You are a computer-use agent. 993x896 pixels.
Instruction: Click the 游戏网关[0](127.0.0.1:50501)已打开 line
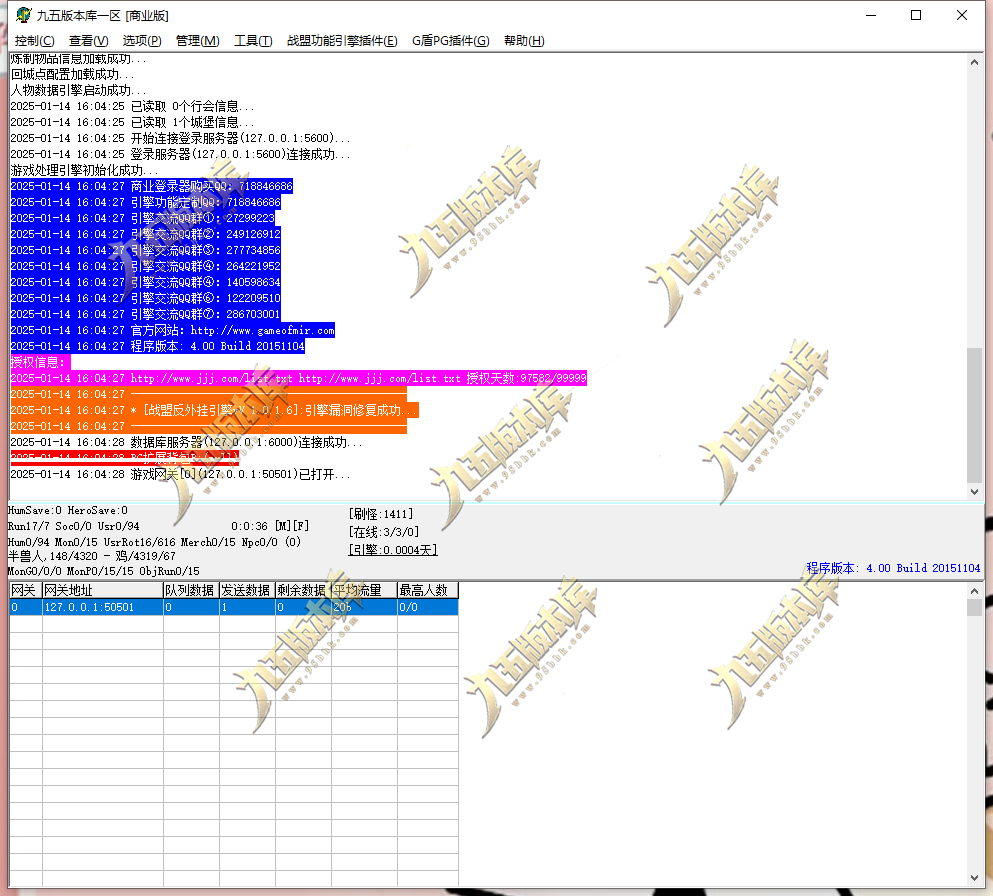(180, 474)
